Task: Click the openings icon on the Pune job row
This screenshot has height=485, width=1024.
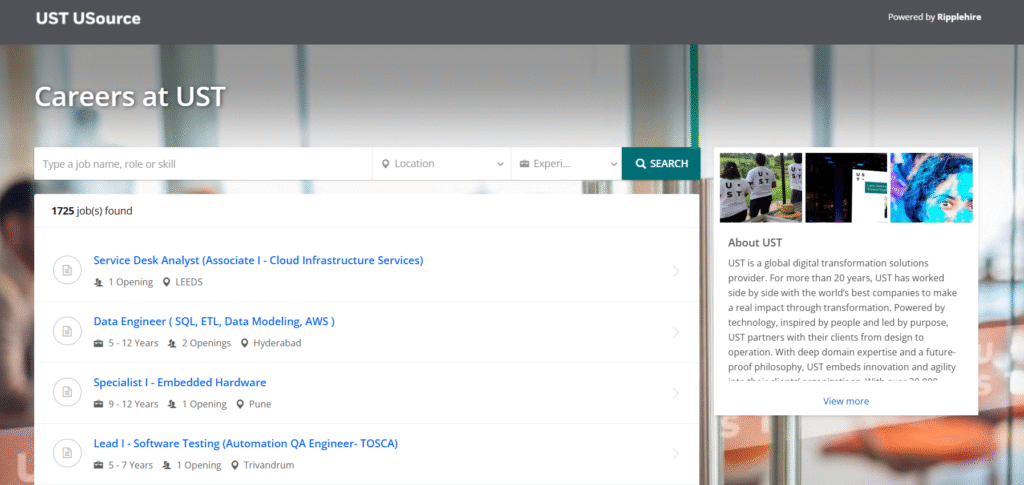Action: [172, 404]
